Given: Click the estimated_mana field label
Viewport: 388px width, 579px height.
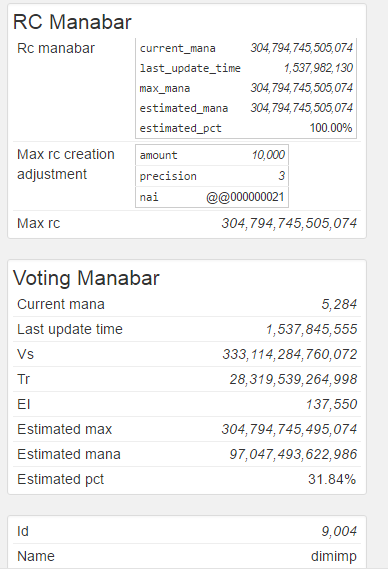Looking at the screenshot, I should [184, 108].
